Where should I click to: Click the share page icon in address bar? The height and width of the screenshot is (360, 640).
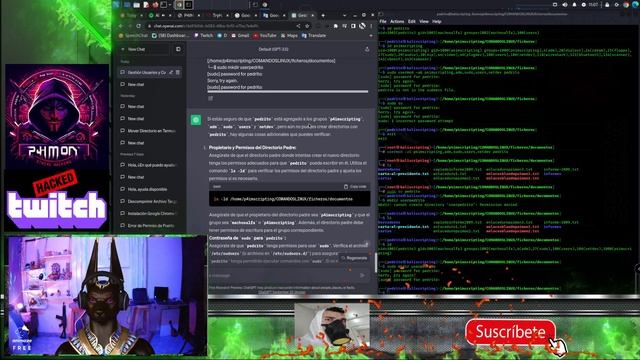(x=298, y=26)
